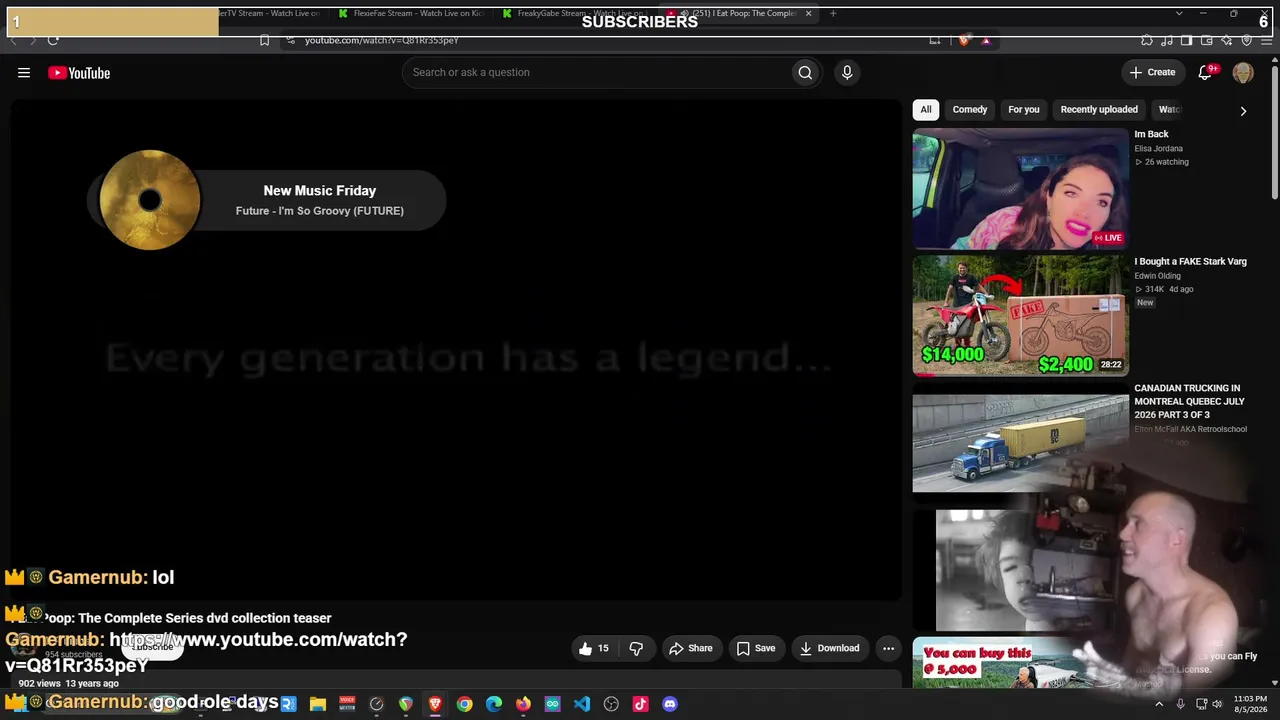Click the Create button

click(x=1152, y=72)
